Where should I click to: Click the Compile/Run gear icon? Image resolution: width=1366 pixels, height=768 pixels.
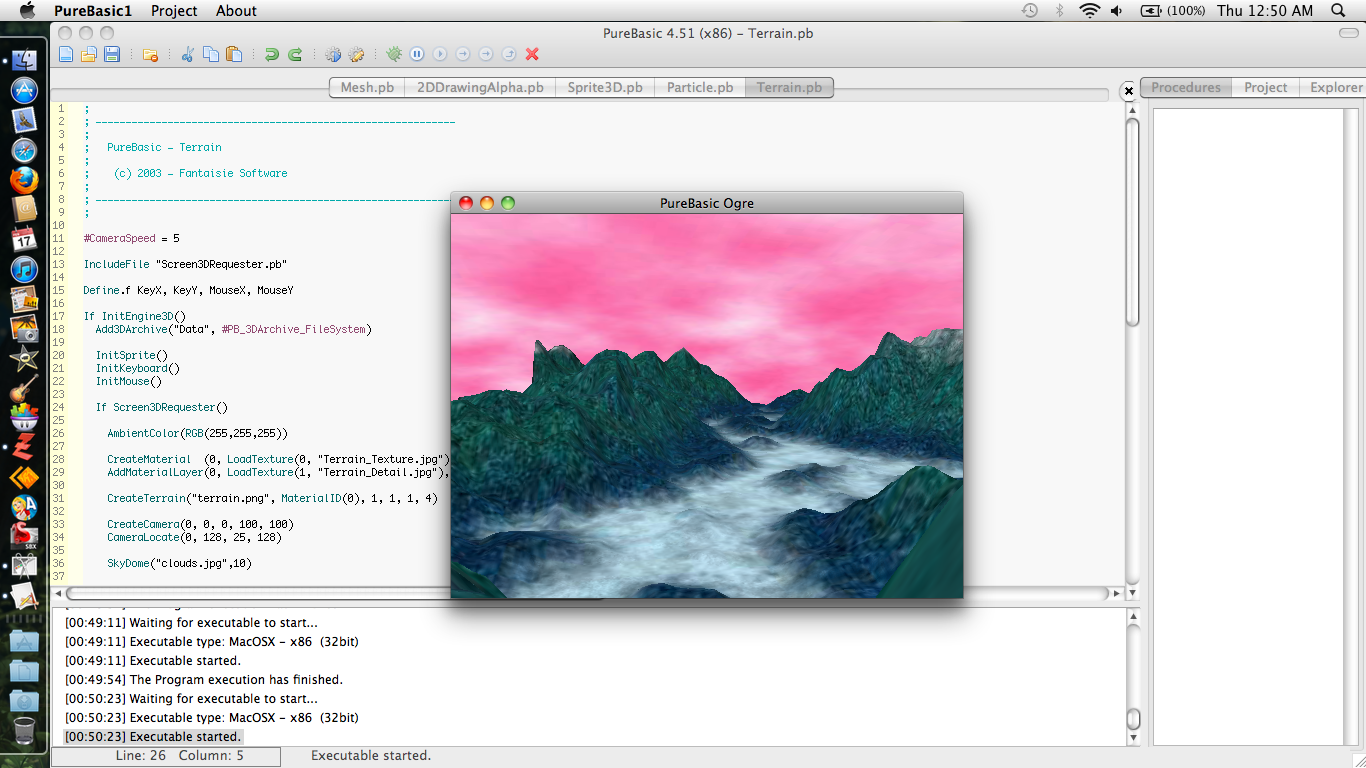333,54
